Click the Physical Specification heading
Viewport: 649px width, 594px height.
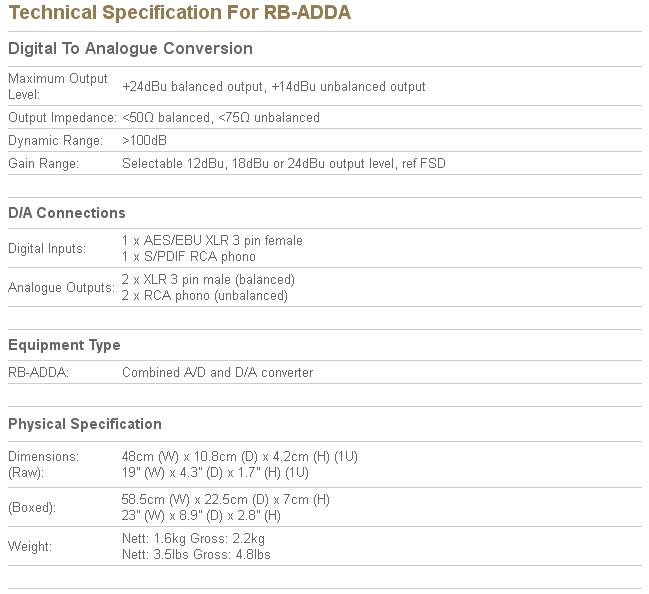tap(85, 424)
